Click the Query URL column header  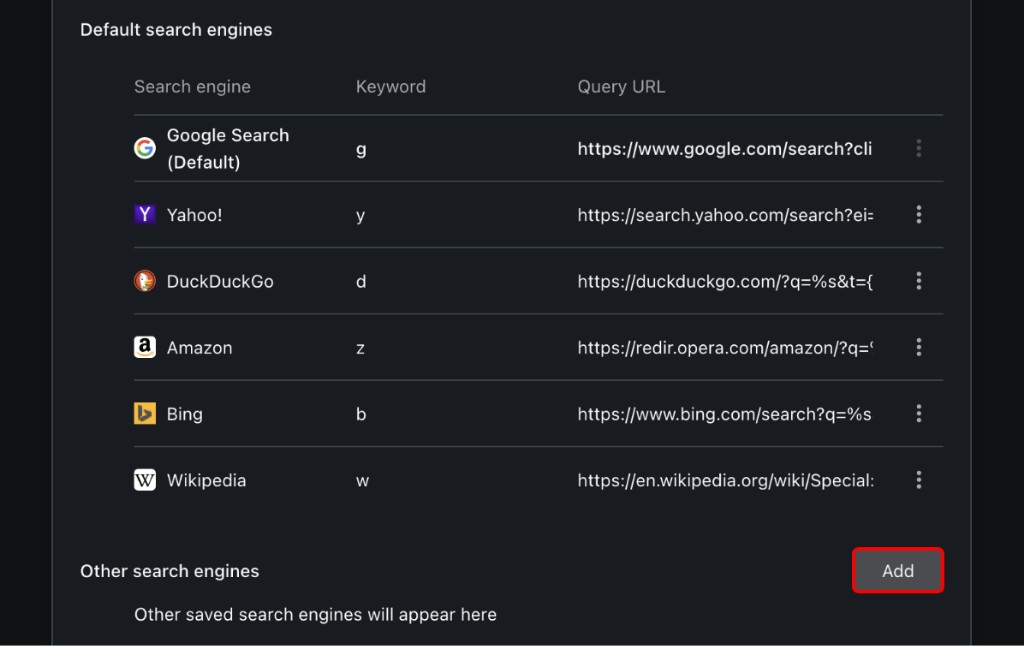(621, 87)
